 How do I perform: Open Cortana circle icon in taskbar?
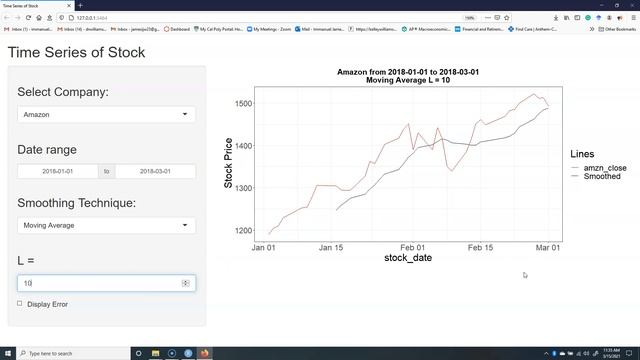pos(139,353)
